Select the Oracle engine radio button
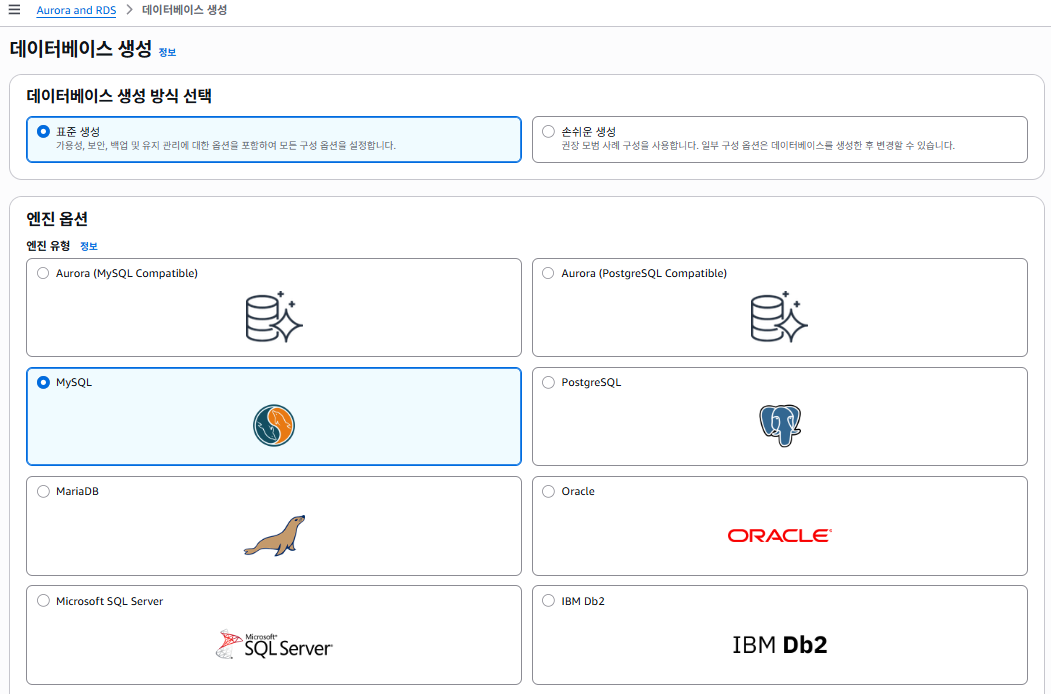This screenshot has width=1051, height=694. (x=548, y=491)
